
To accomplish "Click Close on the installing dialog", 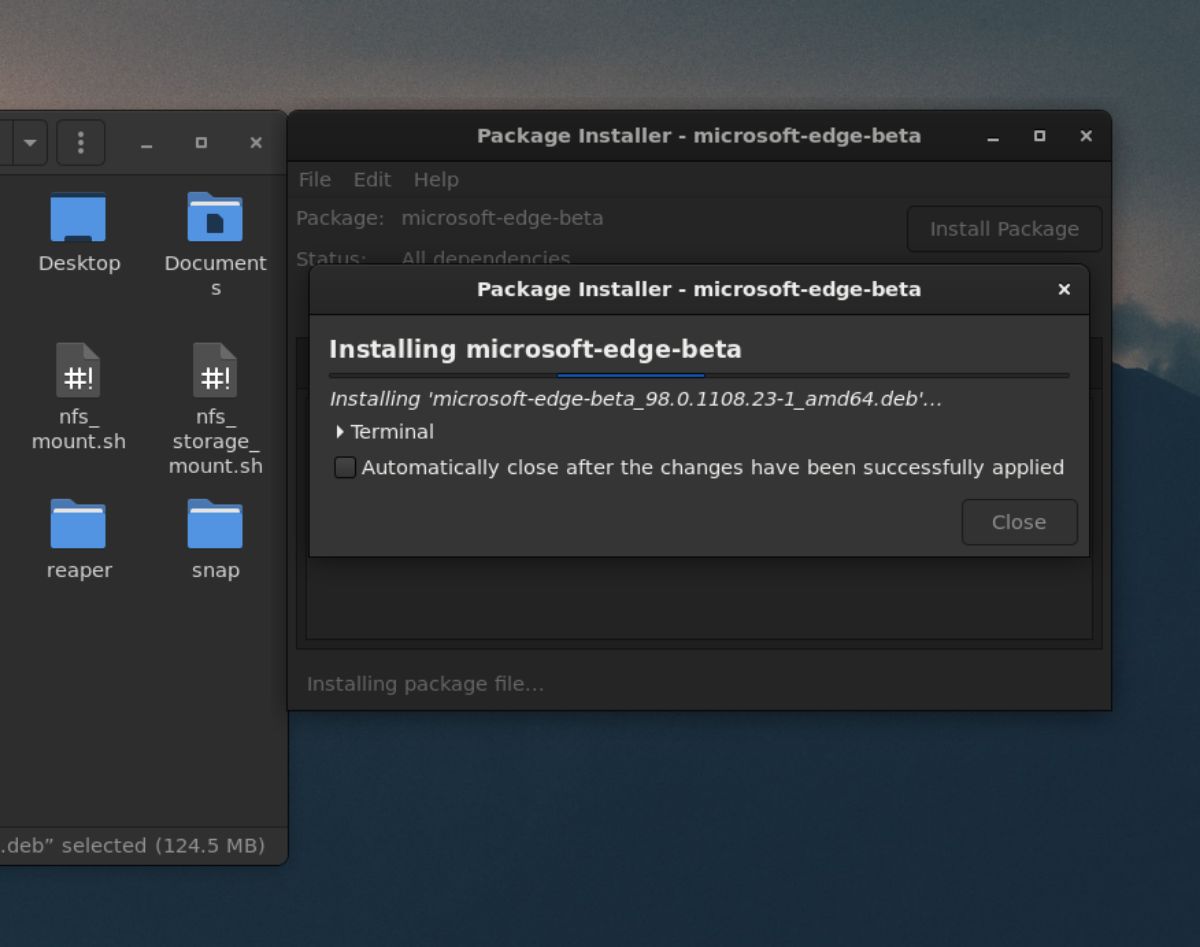I will [x=1019, y=522].
